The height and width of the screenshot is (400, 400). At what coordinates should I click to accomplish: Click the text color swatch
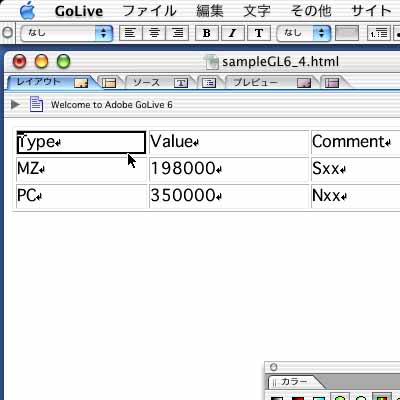[x=347, y=33]
